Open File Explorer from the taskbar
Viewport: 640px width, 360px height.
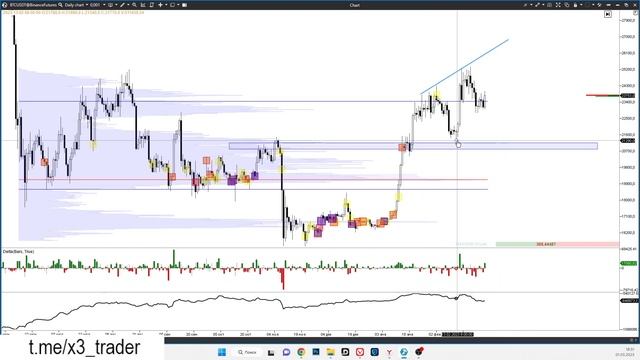tap(331, 352)
